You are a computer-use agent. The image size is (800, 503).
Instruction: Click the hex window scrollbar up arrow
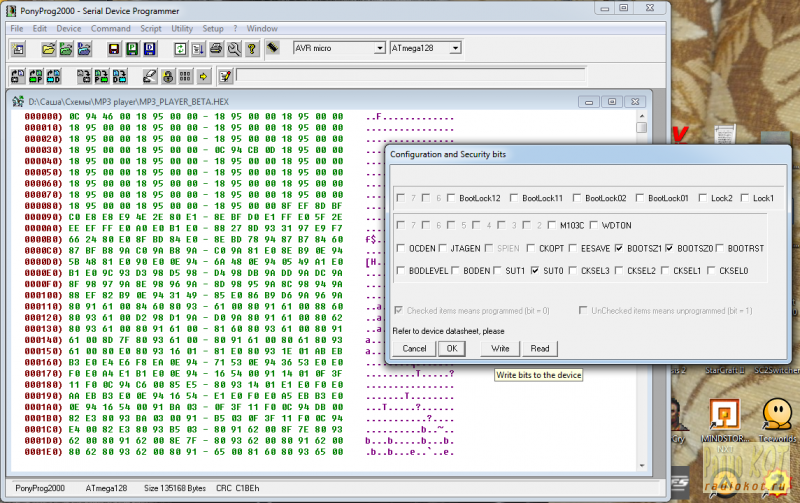pos(642,116)
